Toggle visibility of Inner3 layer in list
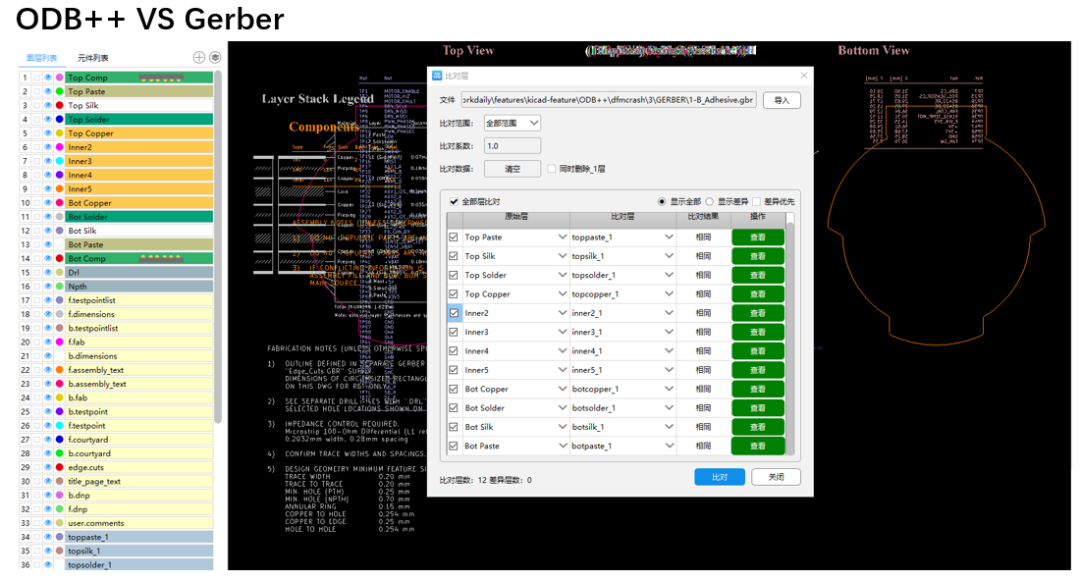 (x=48, y=161)
